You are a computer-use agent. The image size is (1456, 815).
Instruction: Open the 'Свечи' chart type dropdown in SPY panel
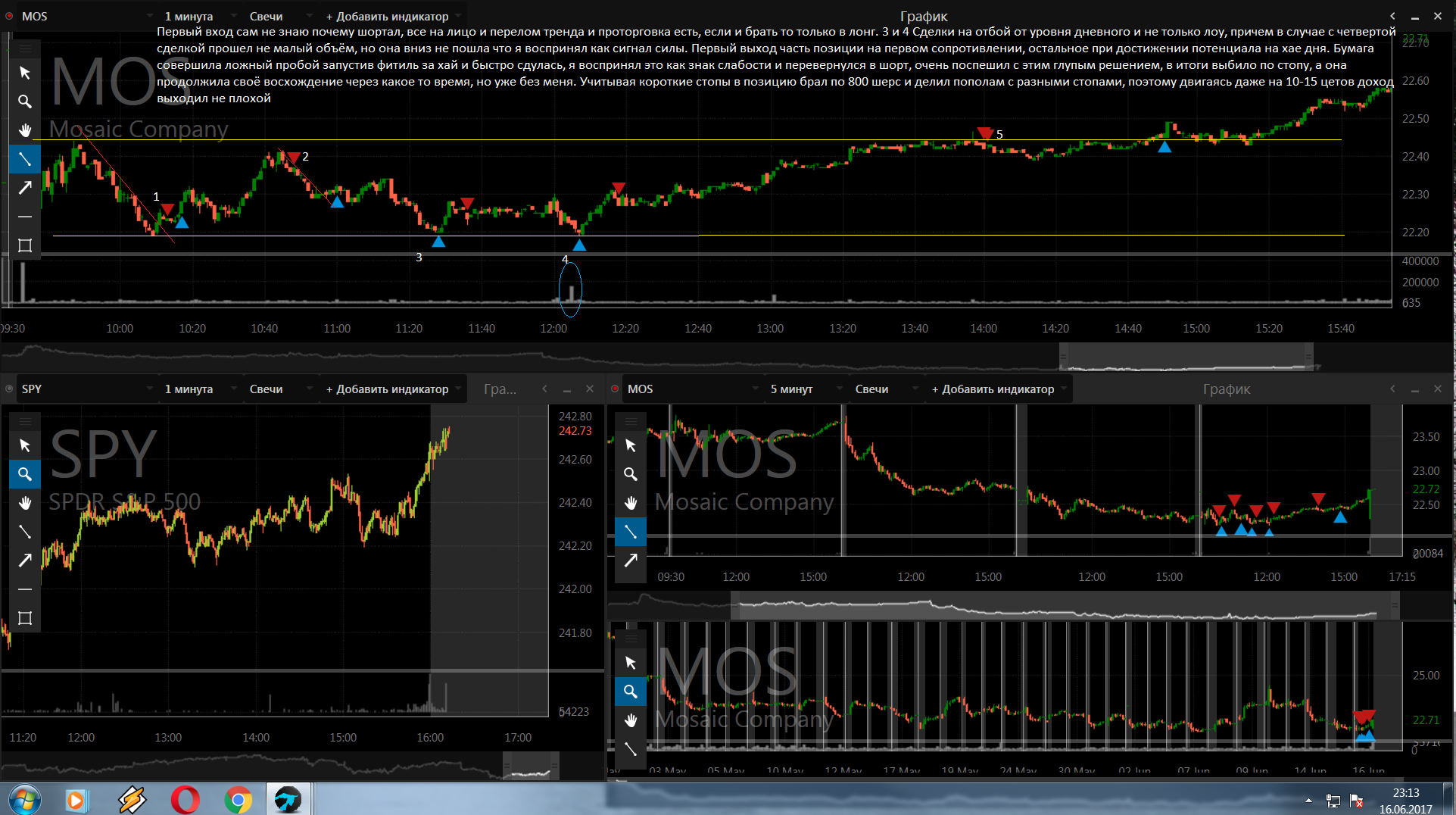pyautogui.click(x=309, y=389)
